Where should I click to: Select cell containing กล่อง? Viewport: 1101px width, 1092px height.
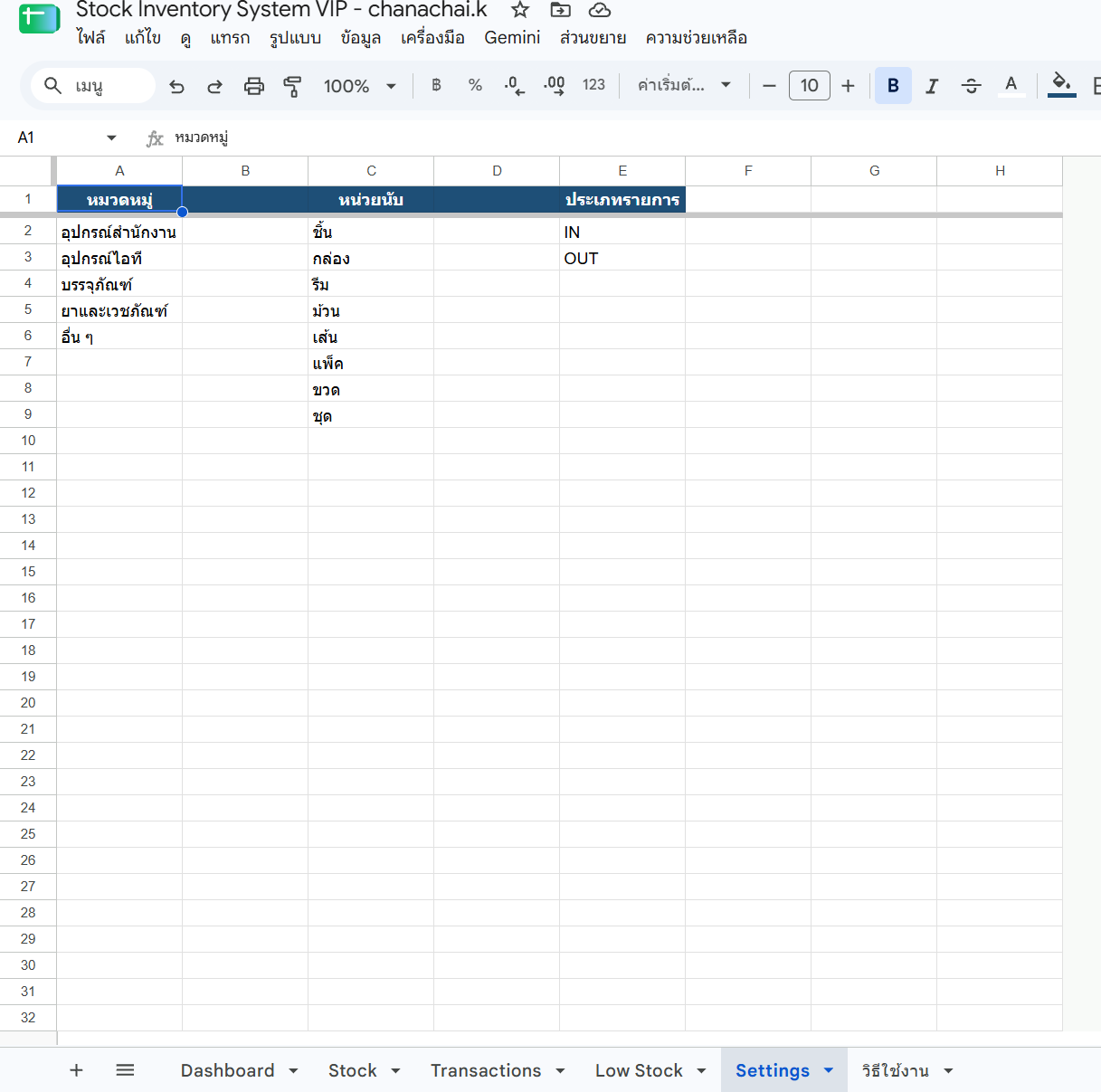371,258
